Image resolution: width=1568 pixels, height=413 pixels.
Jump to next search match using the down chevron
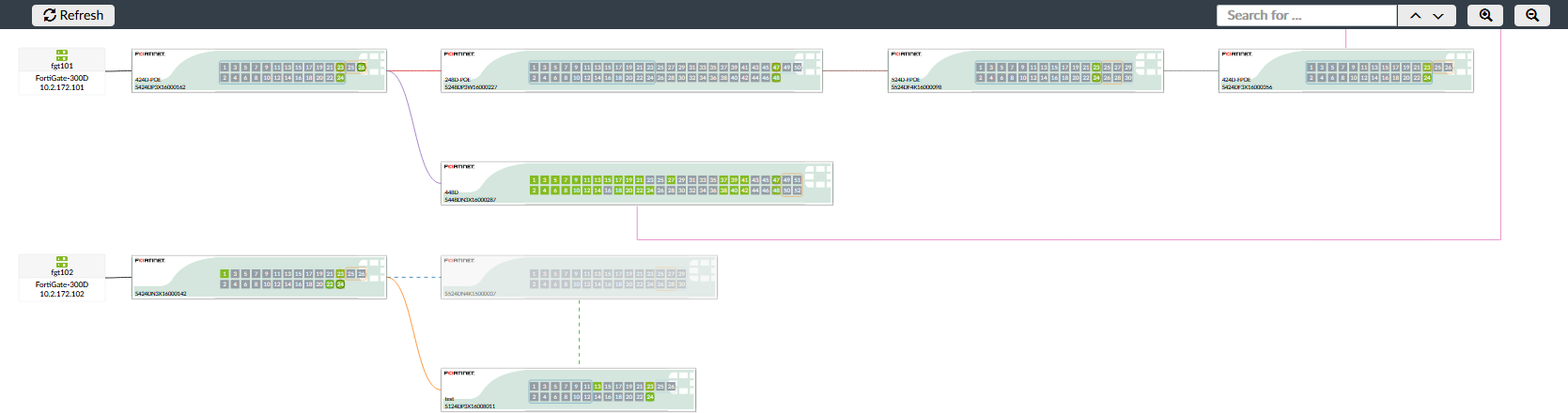pyautogui.click(x=1438, y=15)
